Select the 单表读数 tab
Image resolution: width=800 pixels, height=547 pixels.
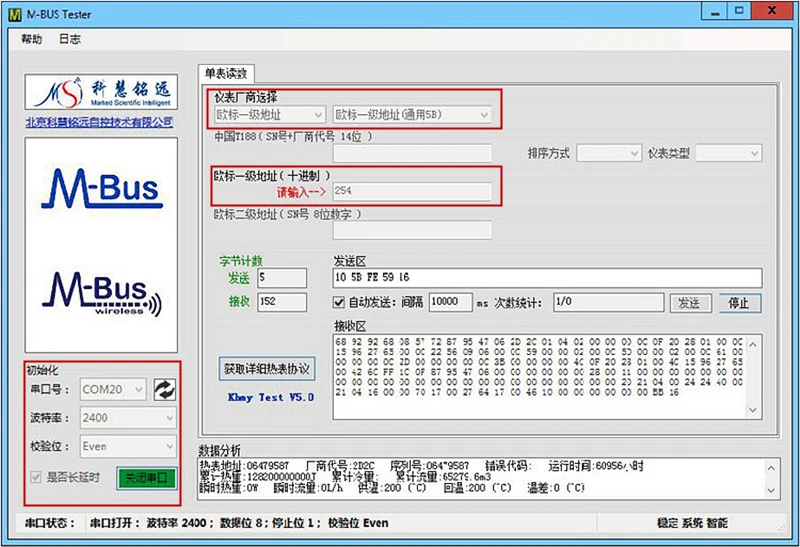[226, 73]
